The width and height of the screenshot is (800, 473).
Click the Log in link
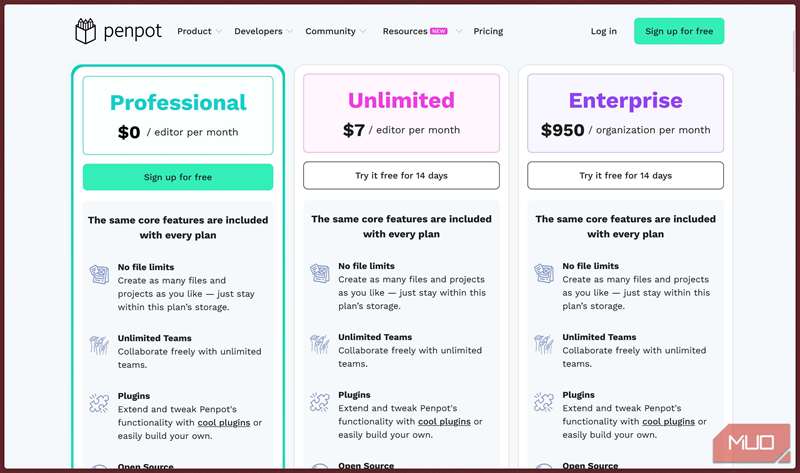pyautogui.click(x=604, y=31)
